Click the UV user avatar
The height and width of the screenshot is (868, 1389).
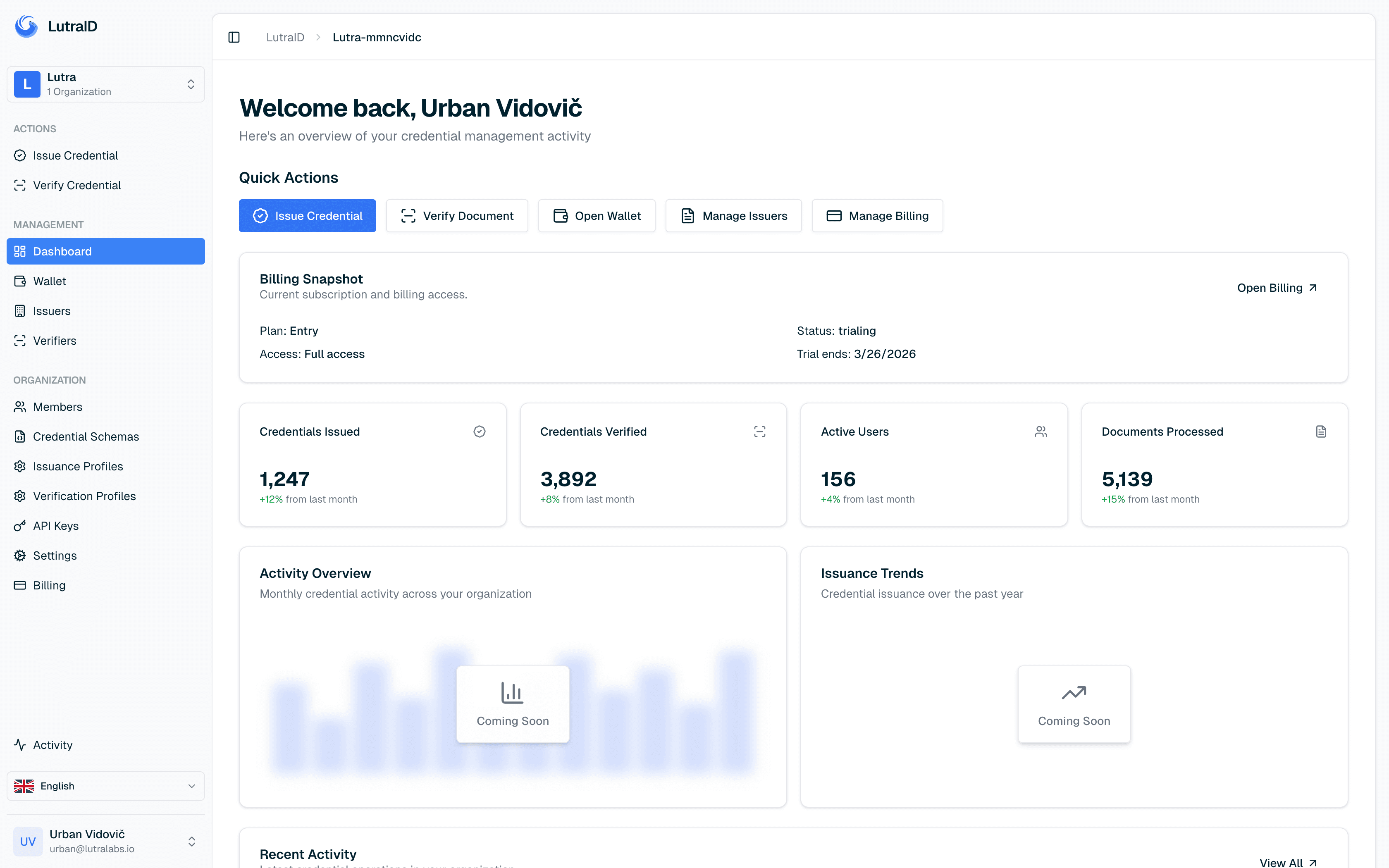click(28, 841)
